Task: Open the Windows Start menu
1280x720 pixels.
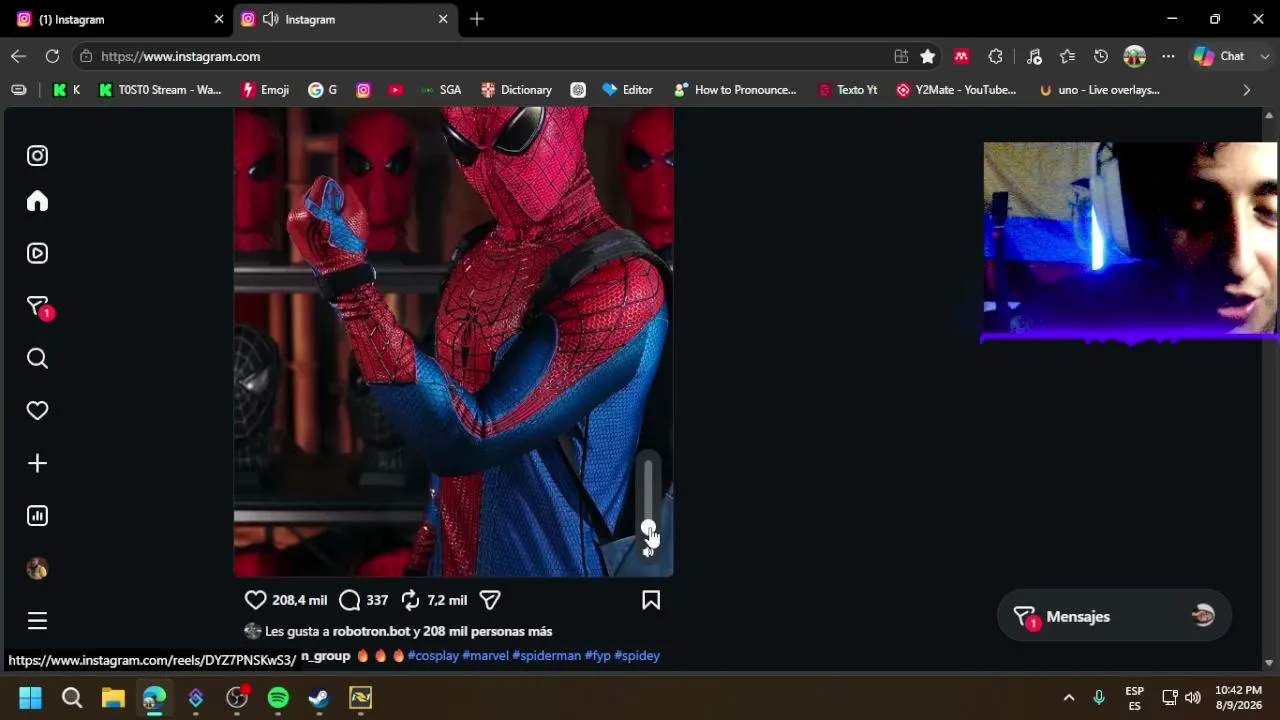Action: (30, 697)
